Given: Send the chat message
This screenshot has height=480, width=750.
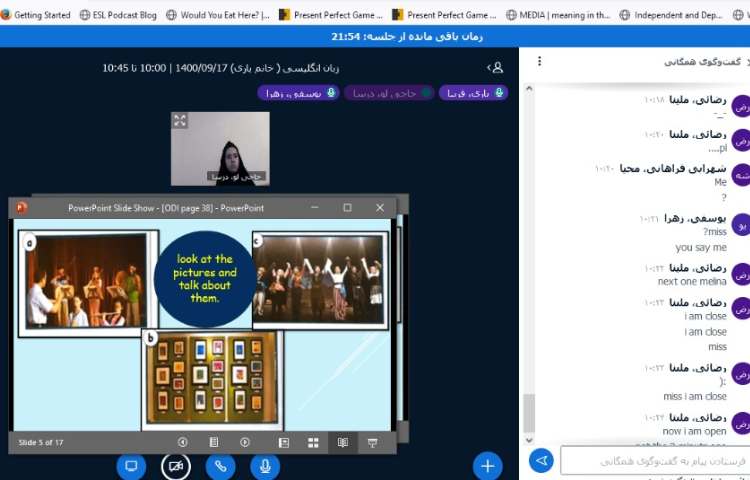Looking at the screenshot, I should [541, 460].
